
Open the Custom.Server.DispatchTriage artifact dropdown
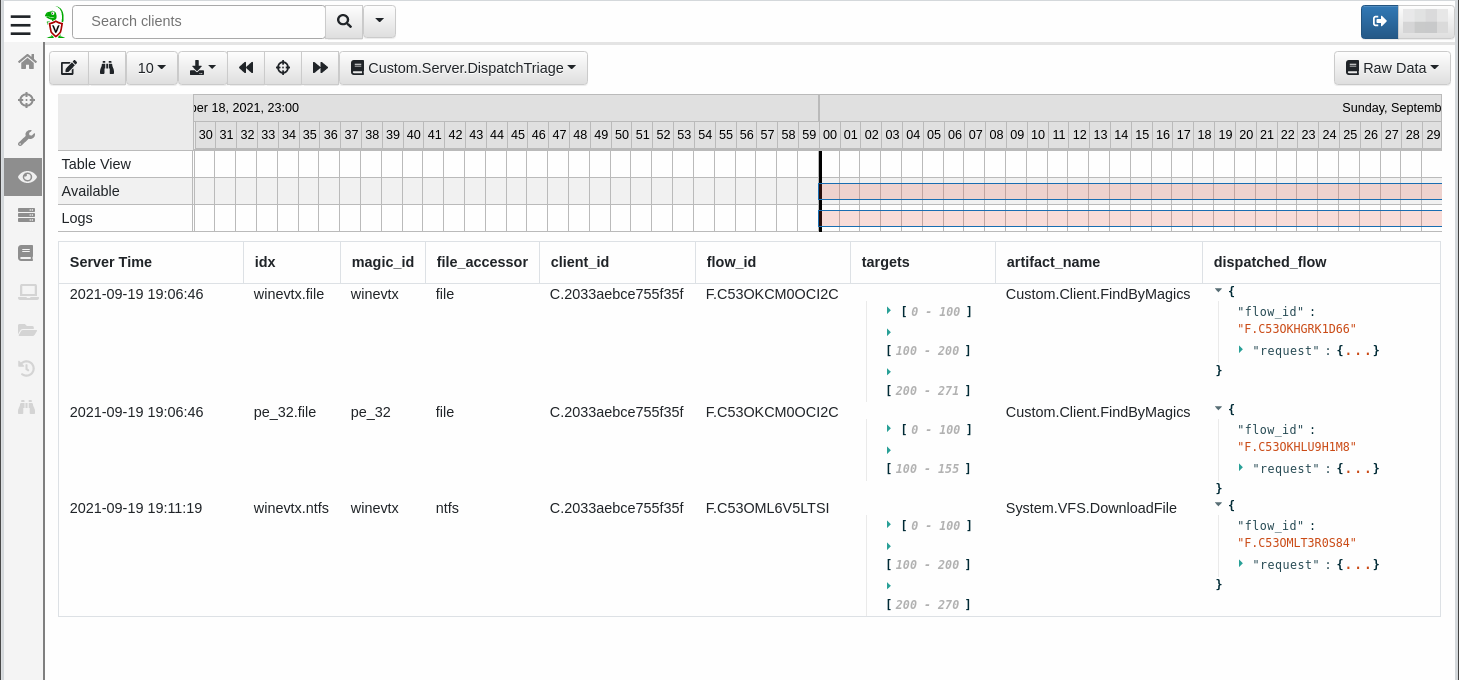coord(463,68)
